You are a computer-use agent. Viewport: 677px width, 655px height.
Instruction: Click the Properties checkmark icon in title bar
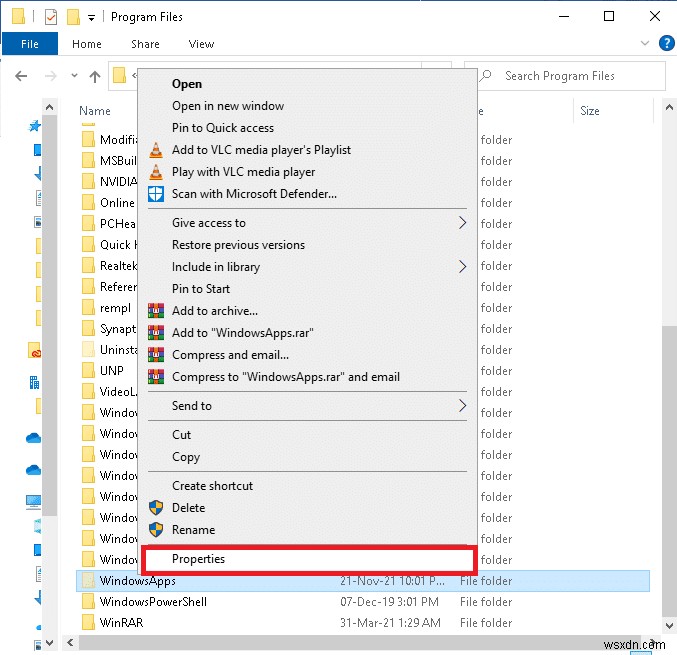(x=51, y=17)
